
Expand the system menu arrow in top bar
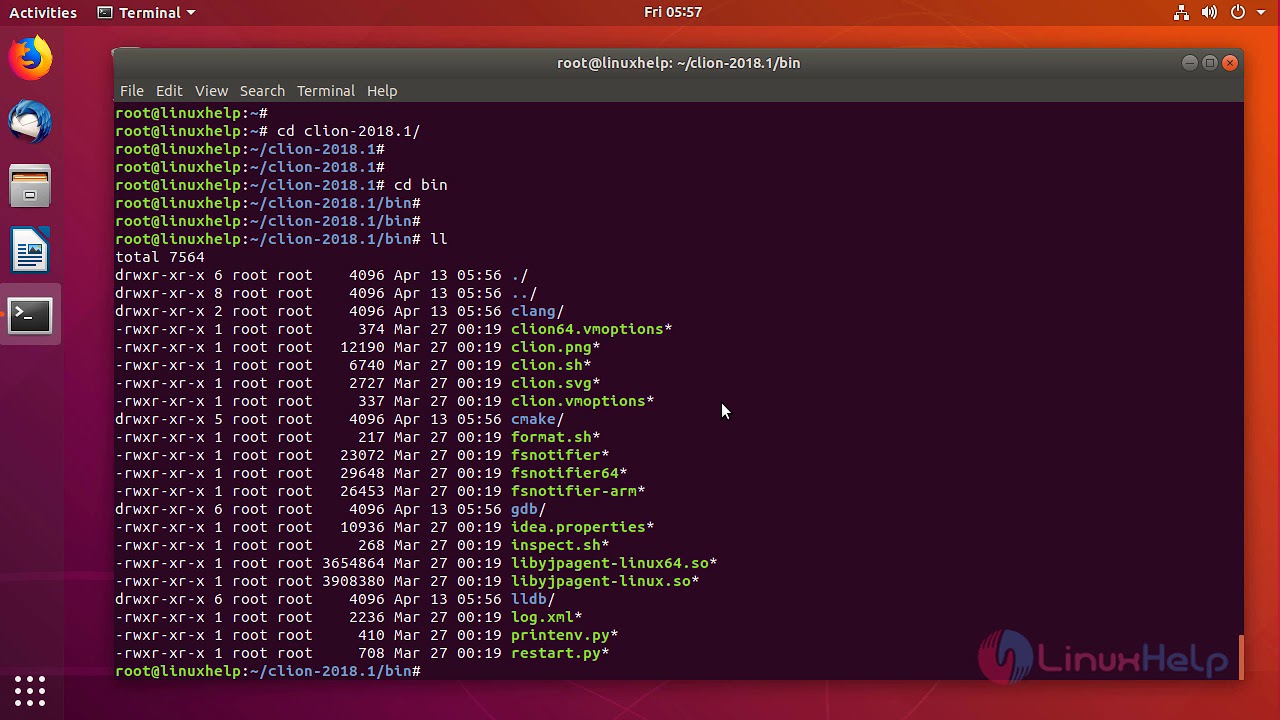(x=1259, y=13)
